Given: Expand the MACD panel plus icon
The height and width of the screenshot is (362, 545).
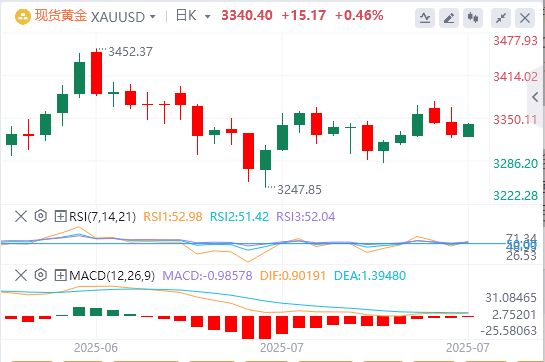Looking at the screenshot, I should point(60,275).
